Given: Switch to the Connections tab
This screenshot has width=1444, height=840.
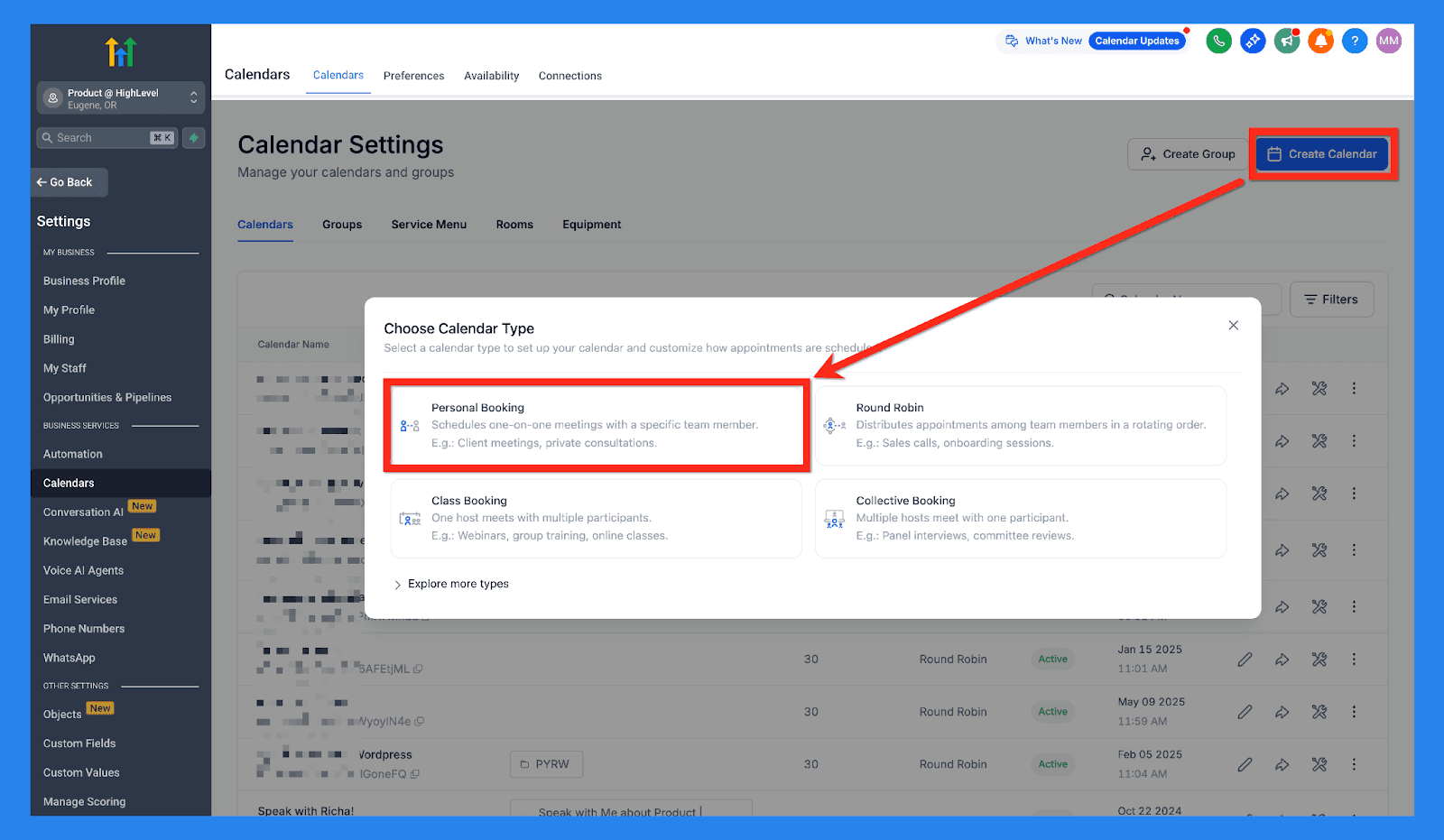Looking at the screenshot, I should 570,76.
